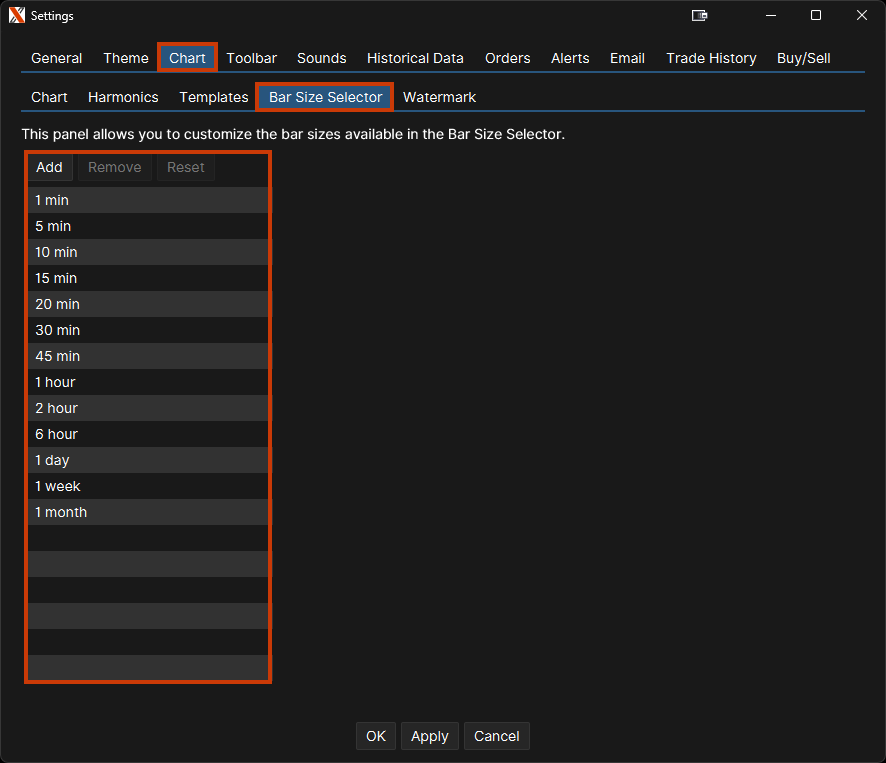Click the app logo icon in title bar
This screenshot has width=886, height=763.
[x=17, y=16]
